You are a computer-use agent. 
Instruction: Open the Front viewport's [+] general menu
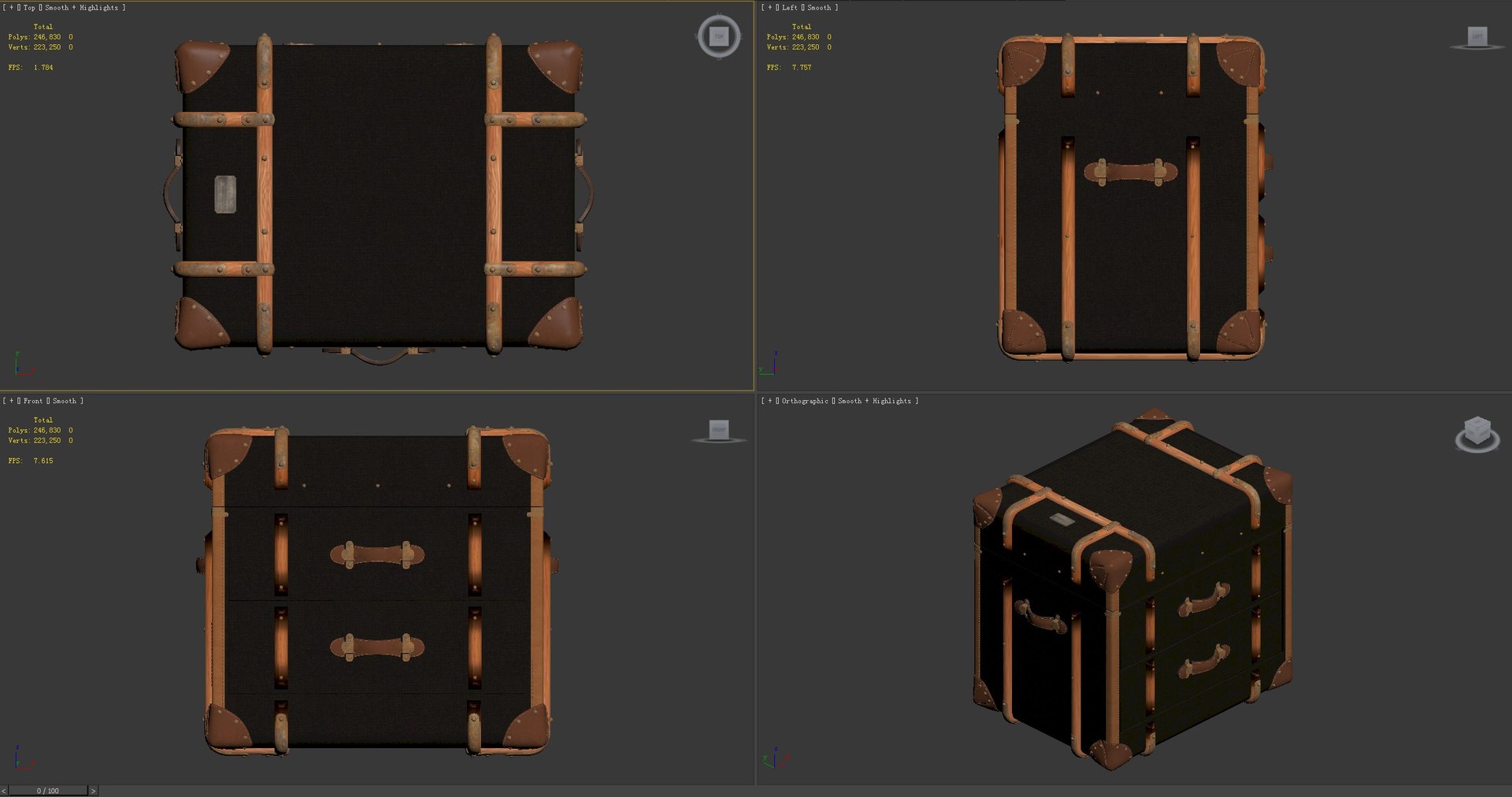(x=11, y=401)
